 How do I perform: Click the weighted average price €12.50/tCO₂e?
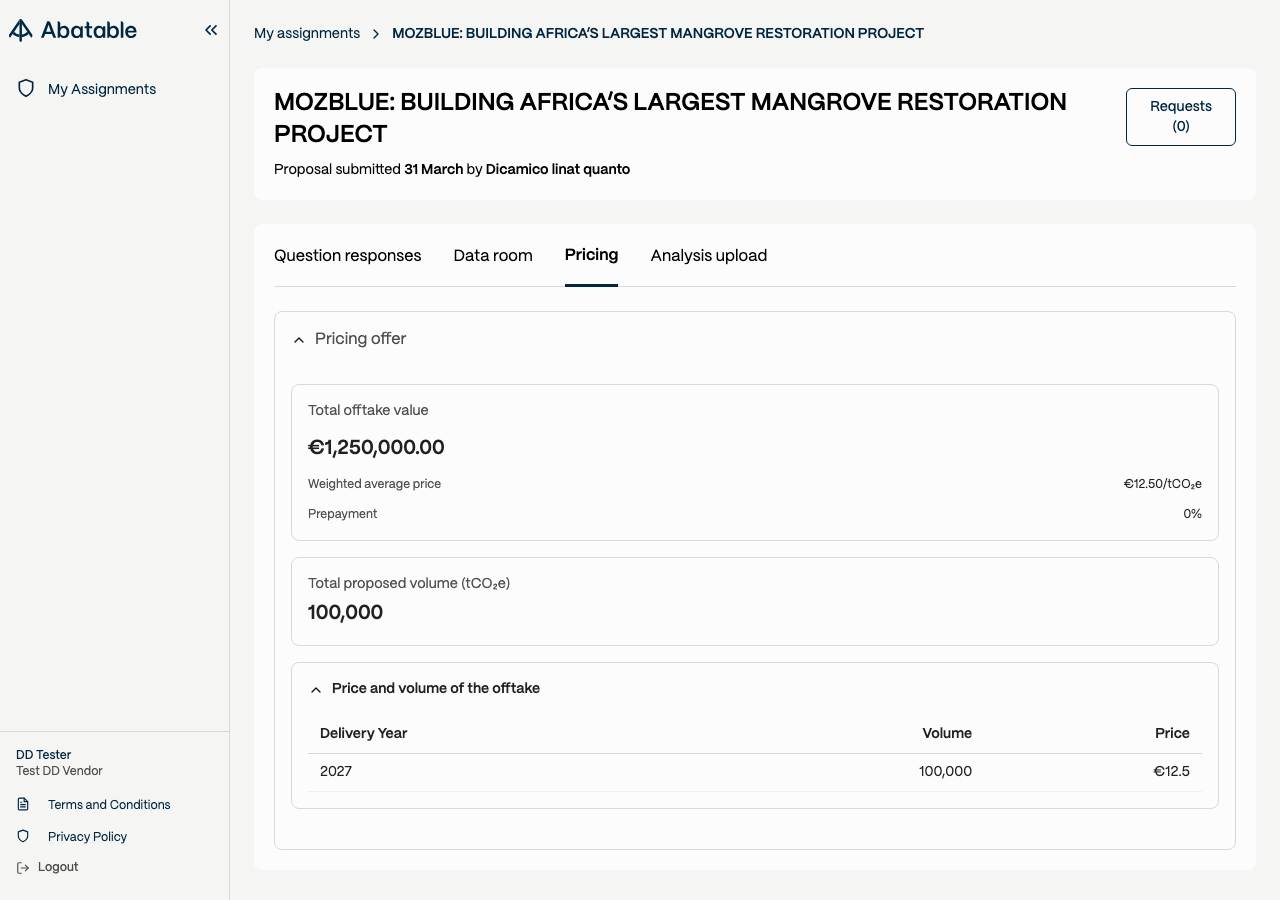coord(1163,484)
